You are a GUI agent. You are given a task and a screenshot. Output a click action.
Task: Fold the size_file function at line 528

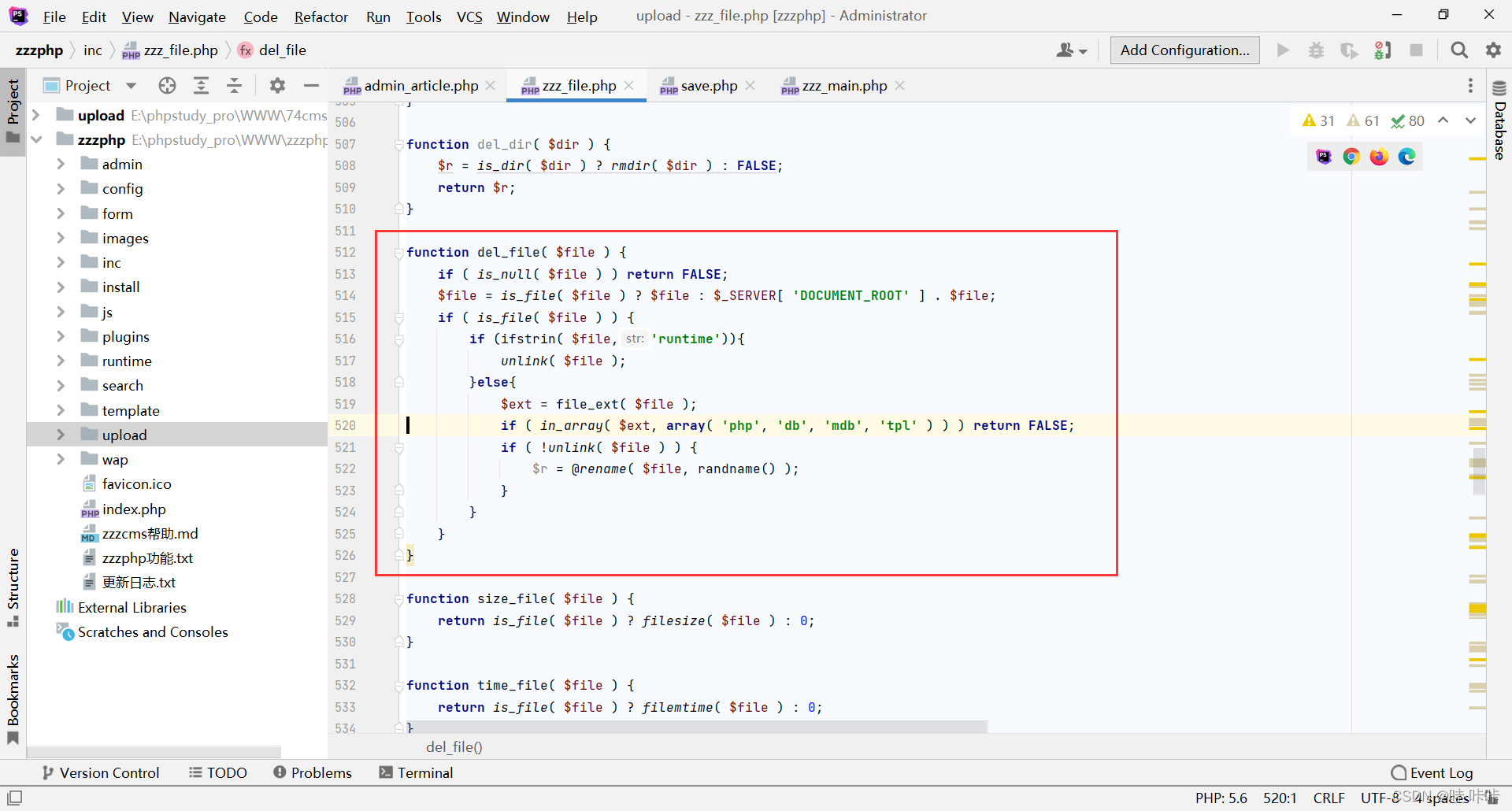click(399, 599)
